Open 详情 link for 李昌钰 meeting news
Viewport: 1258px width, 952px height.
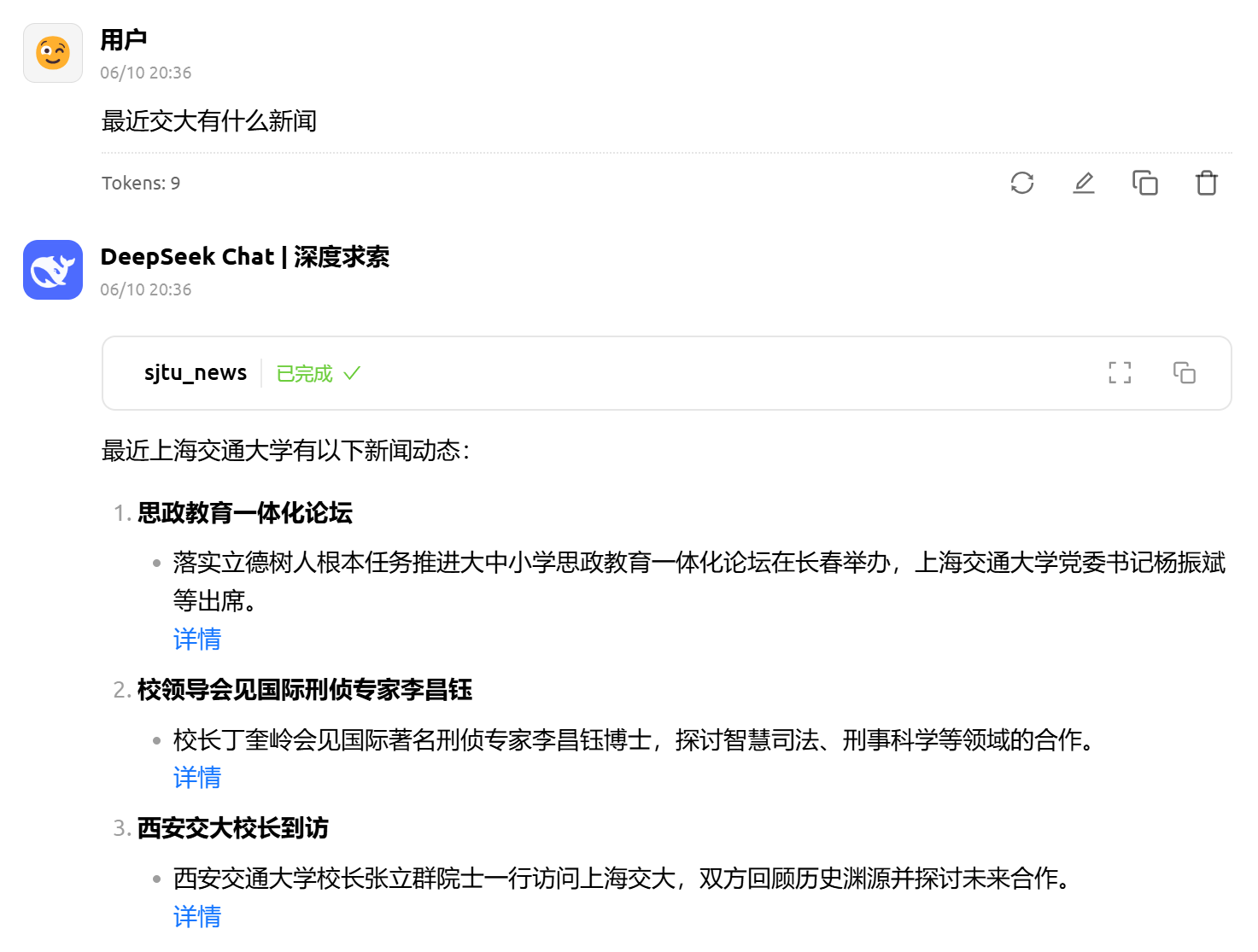[x=197, y=778]
